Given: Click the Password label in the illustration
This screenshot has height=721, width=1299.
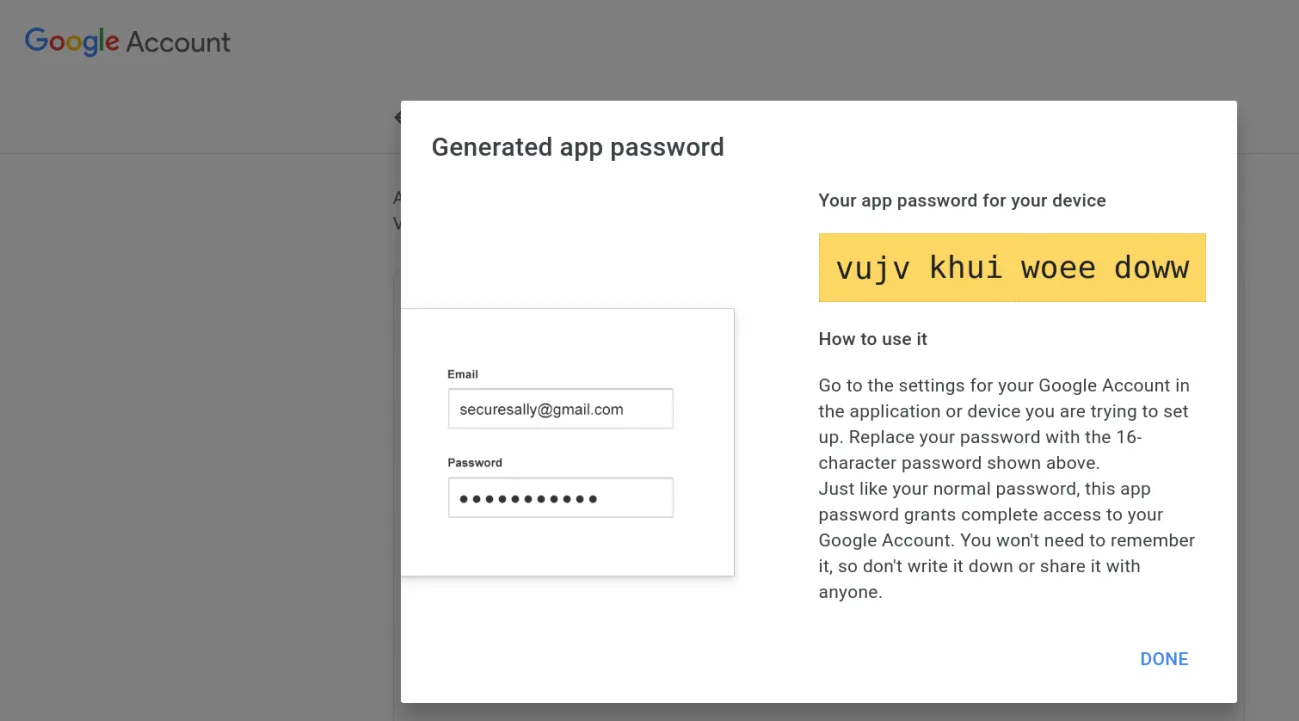Looking at the screenshot, I should point(474,463).
